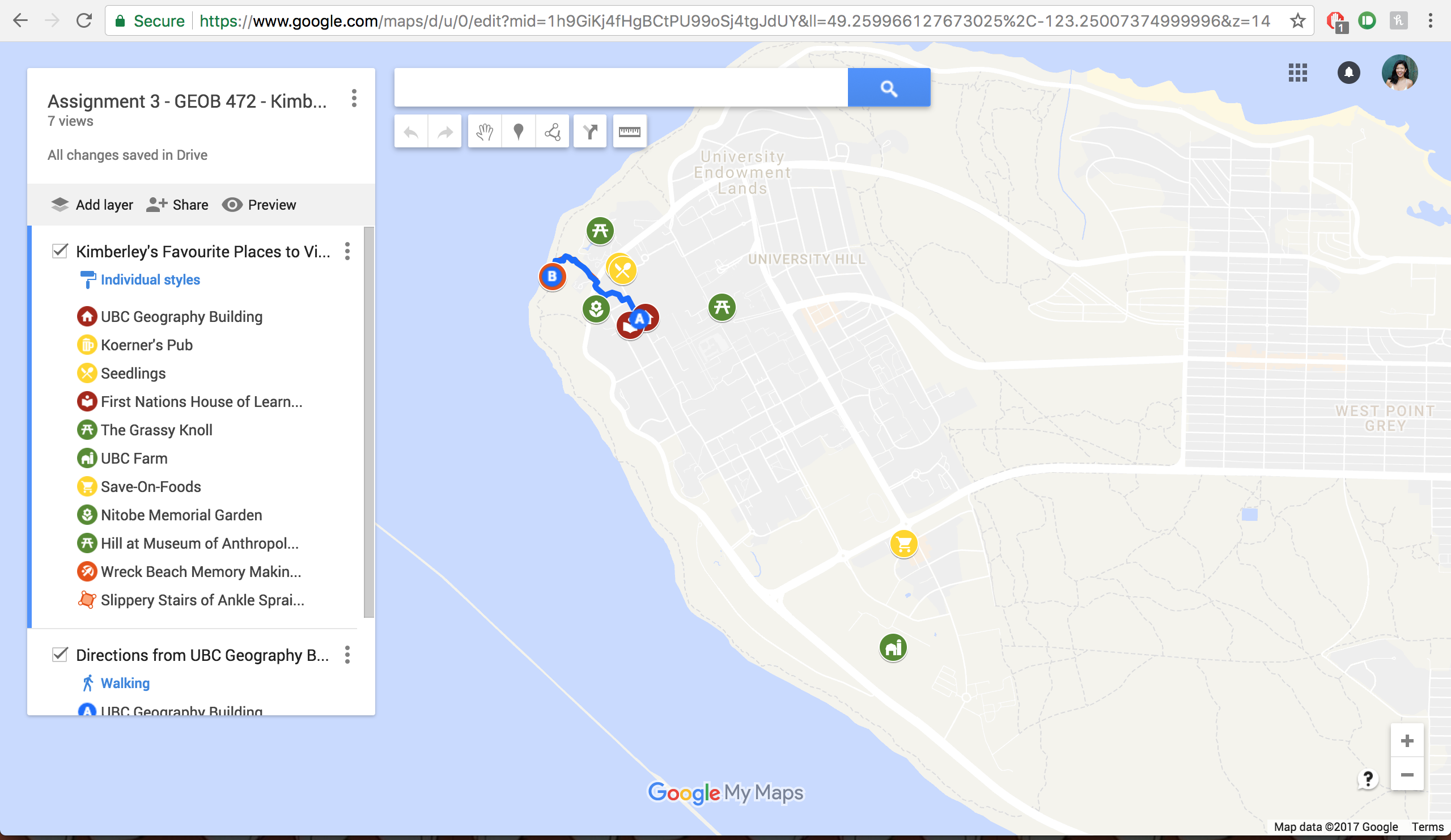Click Share button
The width and height of the screenshot is (1451, 840).
click(x=177, y=205)
